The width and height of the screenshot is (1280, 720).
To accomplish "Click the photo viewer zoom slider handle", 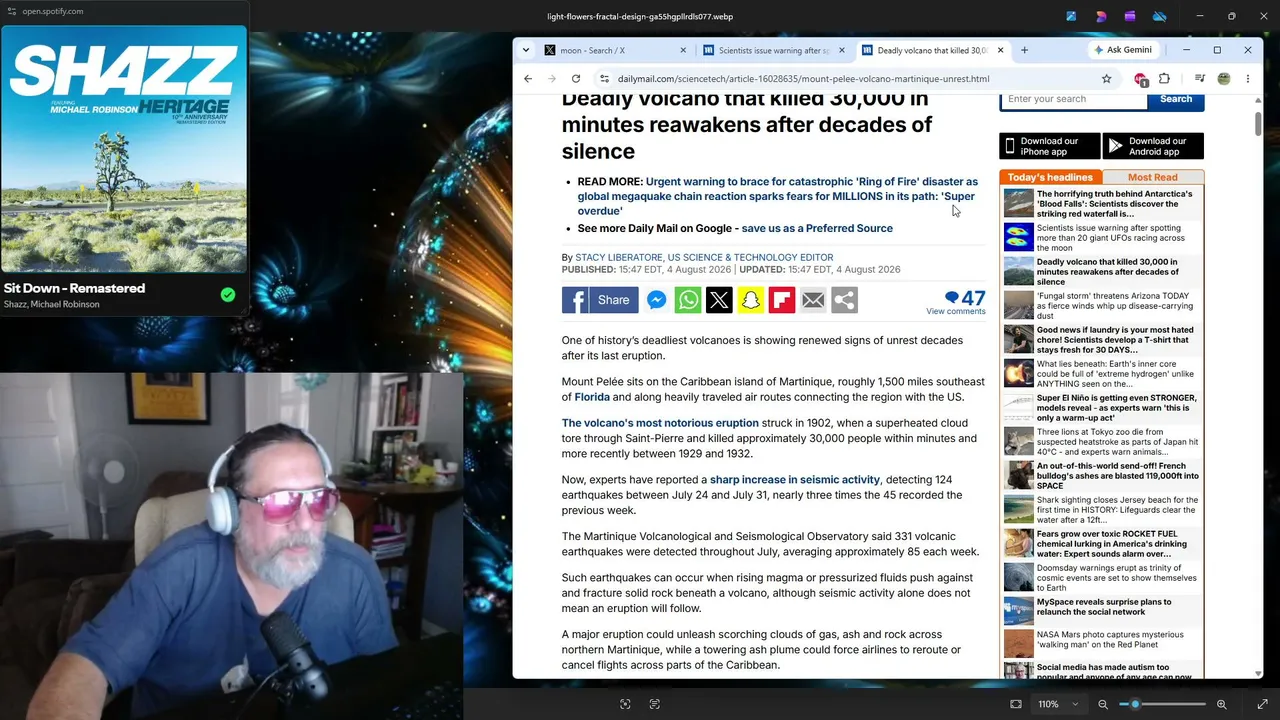I will click(x=1135, y=704).
